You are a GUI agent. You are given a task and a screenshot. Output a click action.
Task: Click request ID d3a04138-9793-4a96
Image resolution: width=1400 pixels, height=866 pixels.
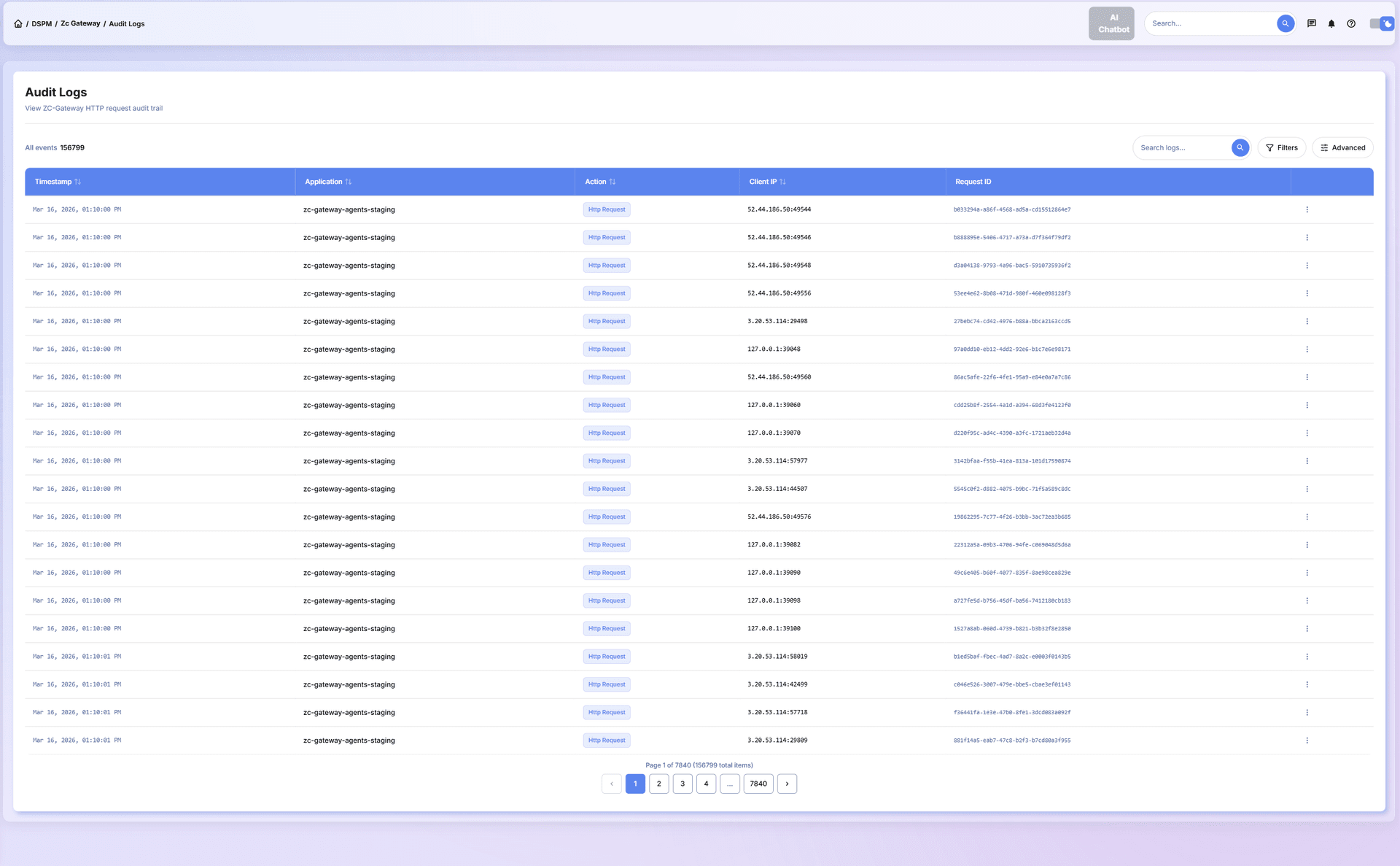1012,266
